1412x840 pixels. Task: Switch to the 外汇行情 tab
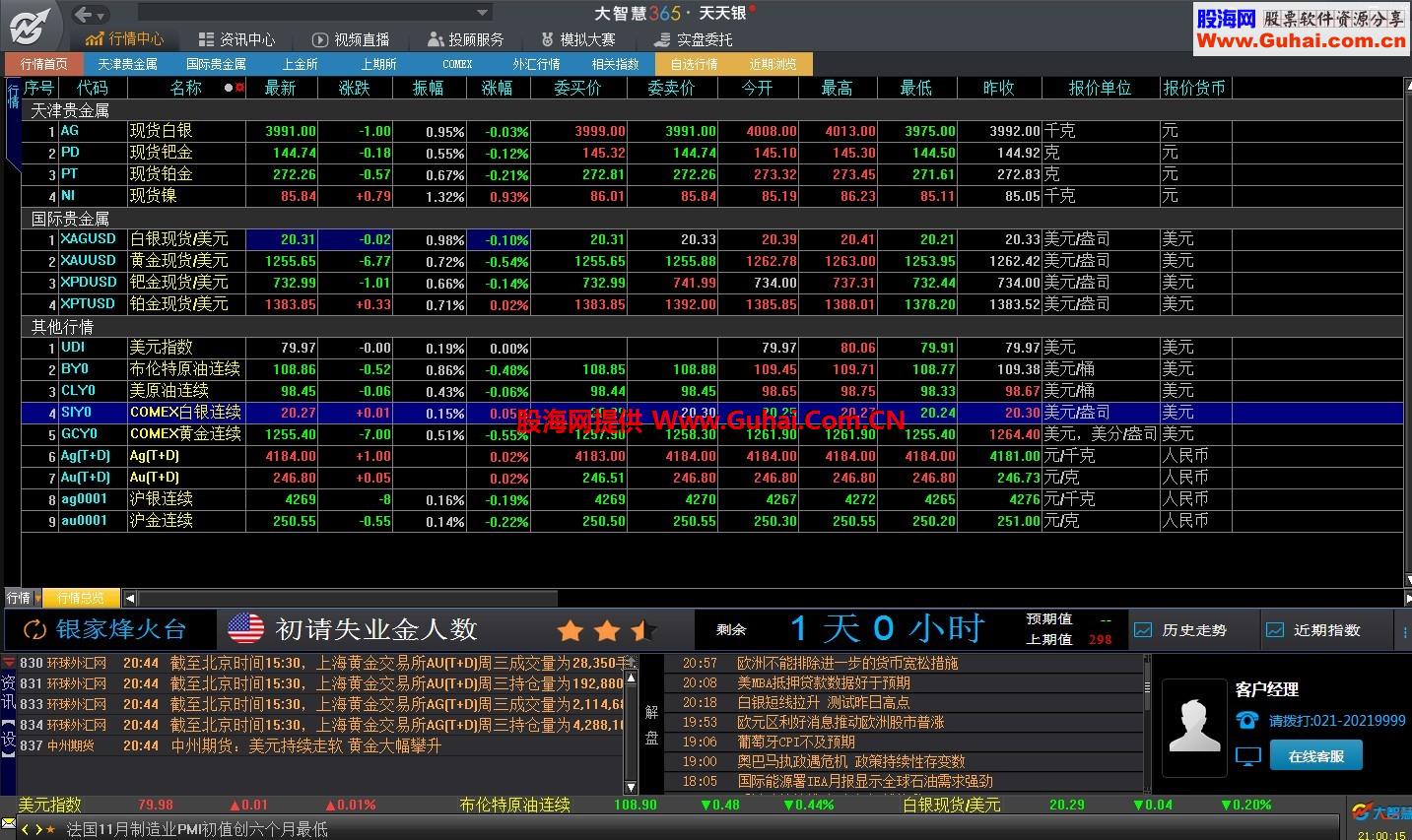pyautogui.click(x=536, y=64)
